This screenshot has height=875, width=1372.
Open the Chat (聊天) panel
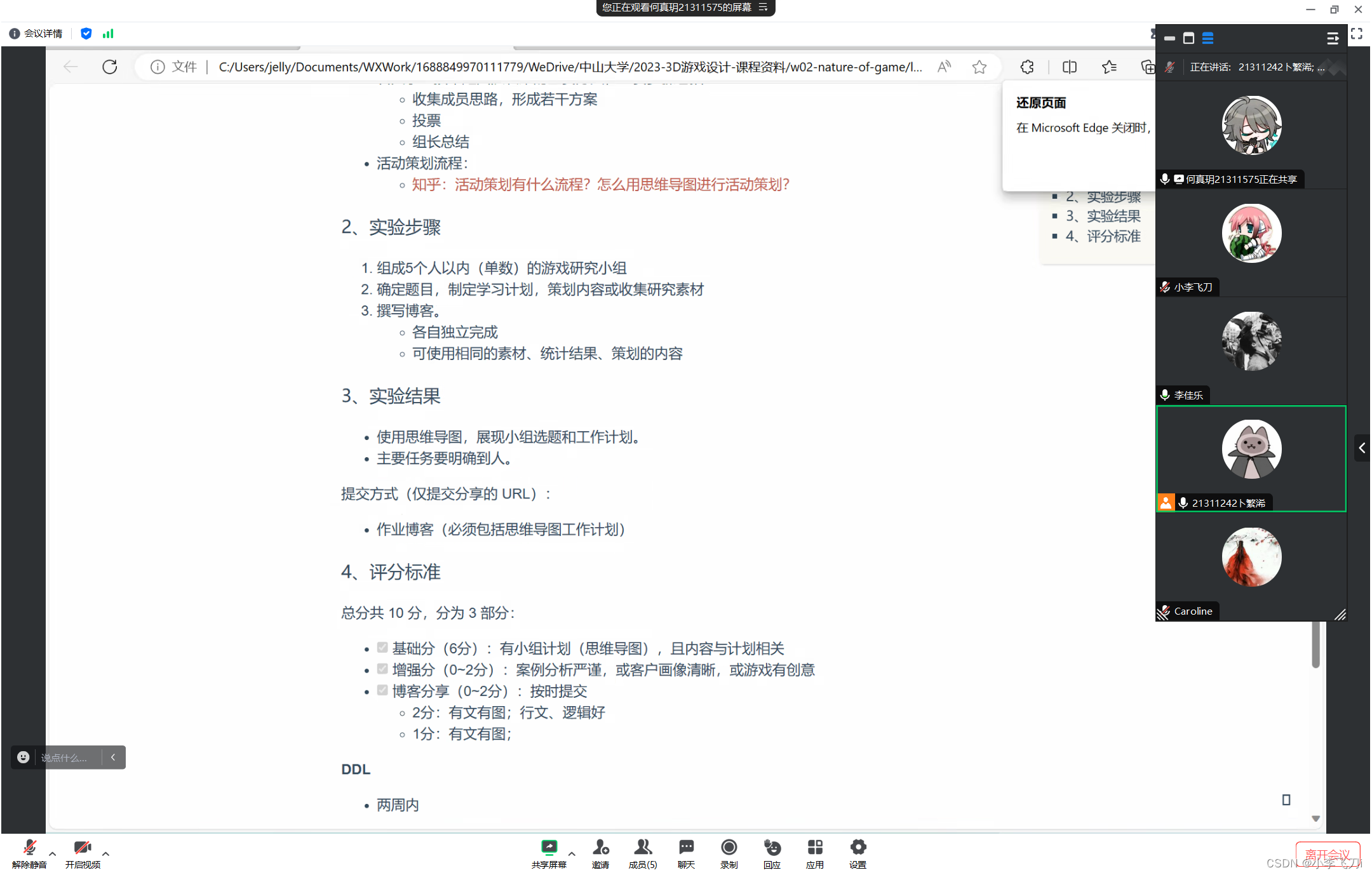click(686, 848)
